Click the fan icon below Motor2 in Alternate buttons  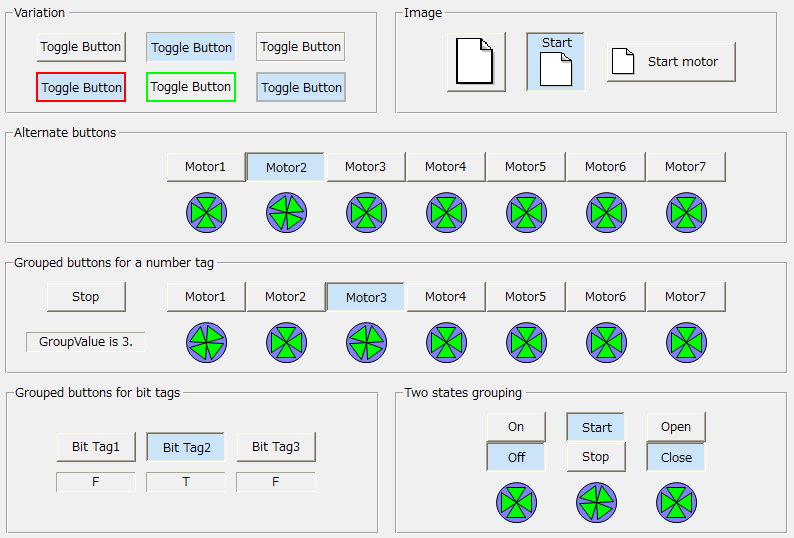286,213
